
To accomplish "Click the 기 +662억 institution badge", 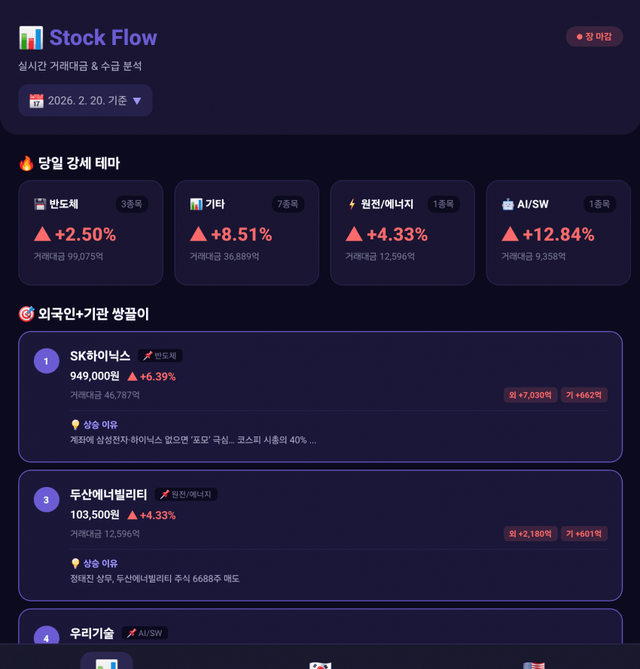I will (x=584, y=395).
